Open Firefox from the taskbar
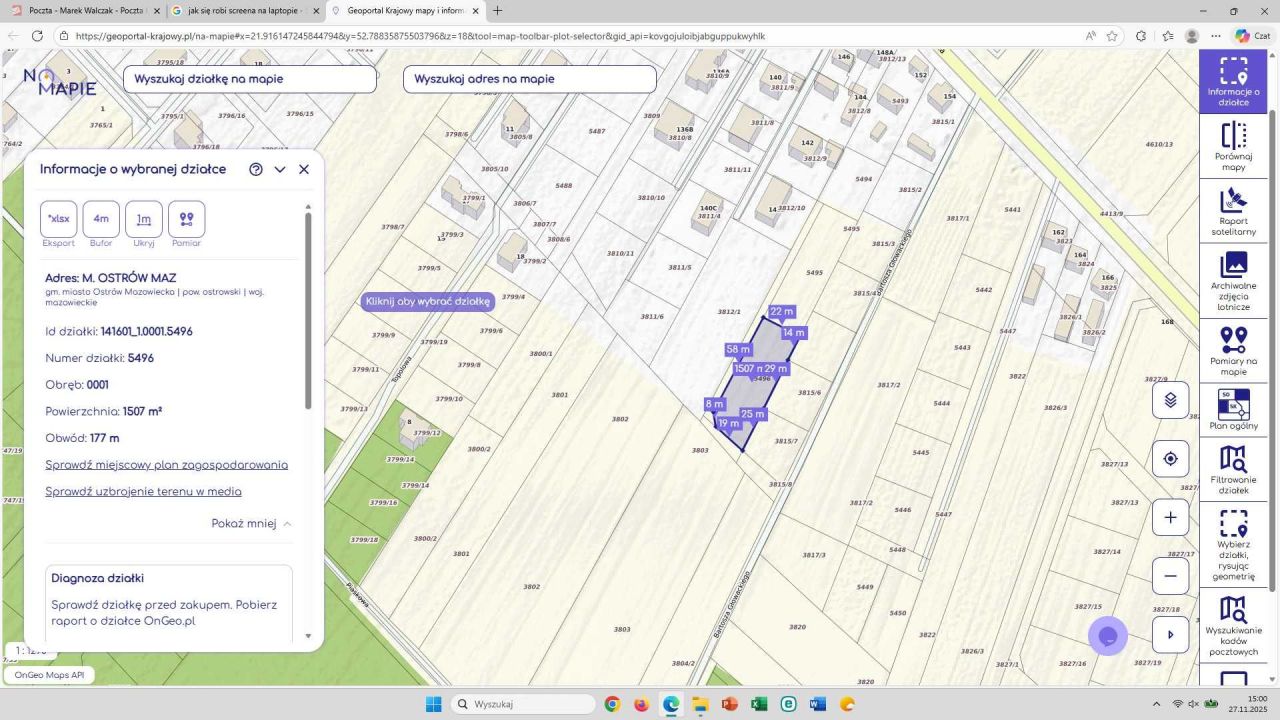The width and height of the screenshot is (1280, 720). tap(641, 704)
